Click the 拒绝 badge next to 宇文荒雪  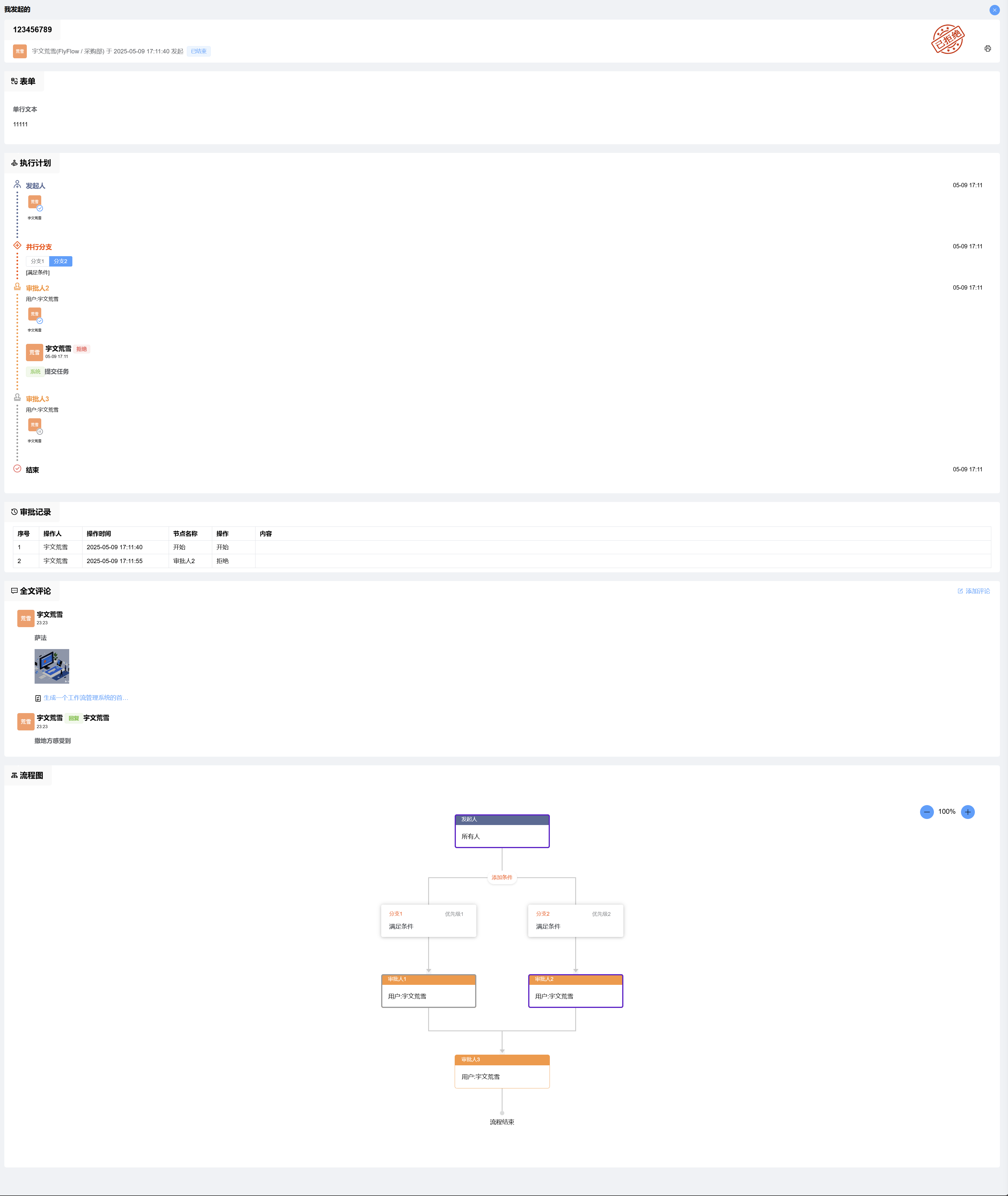(x=81, y=349)
